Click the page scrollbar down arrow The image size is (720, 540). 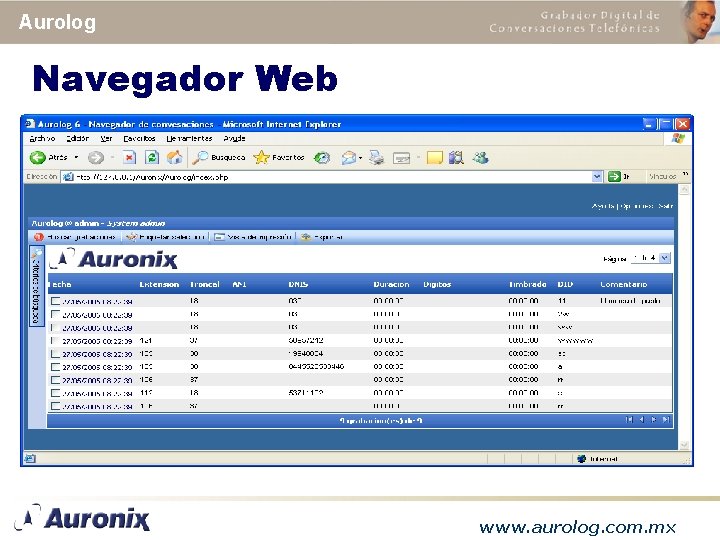click(684, 445)
